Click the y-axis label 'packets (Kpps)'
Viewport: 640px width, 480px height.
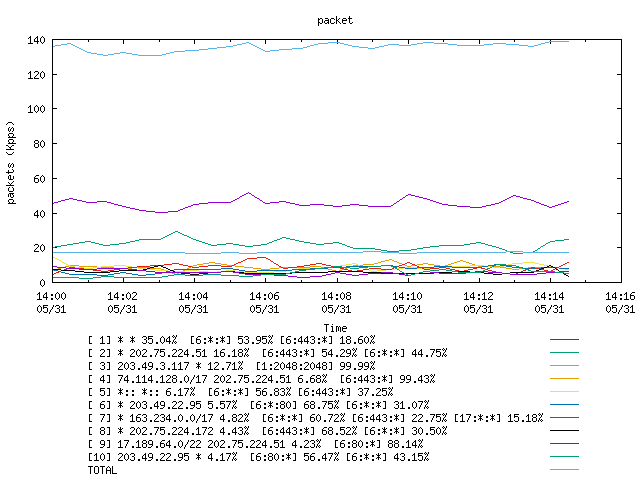pos(11,162)
